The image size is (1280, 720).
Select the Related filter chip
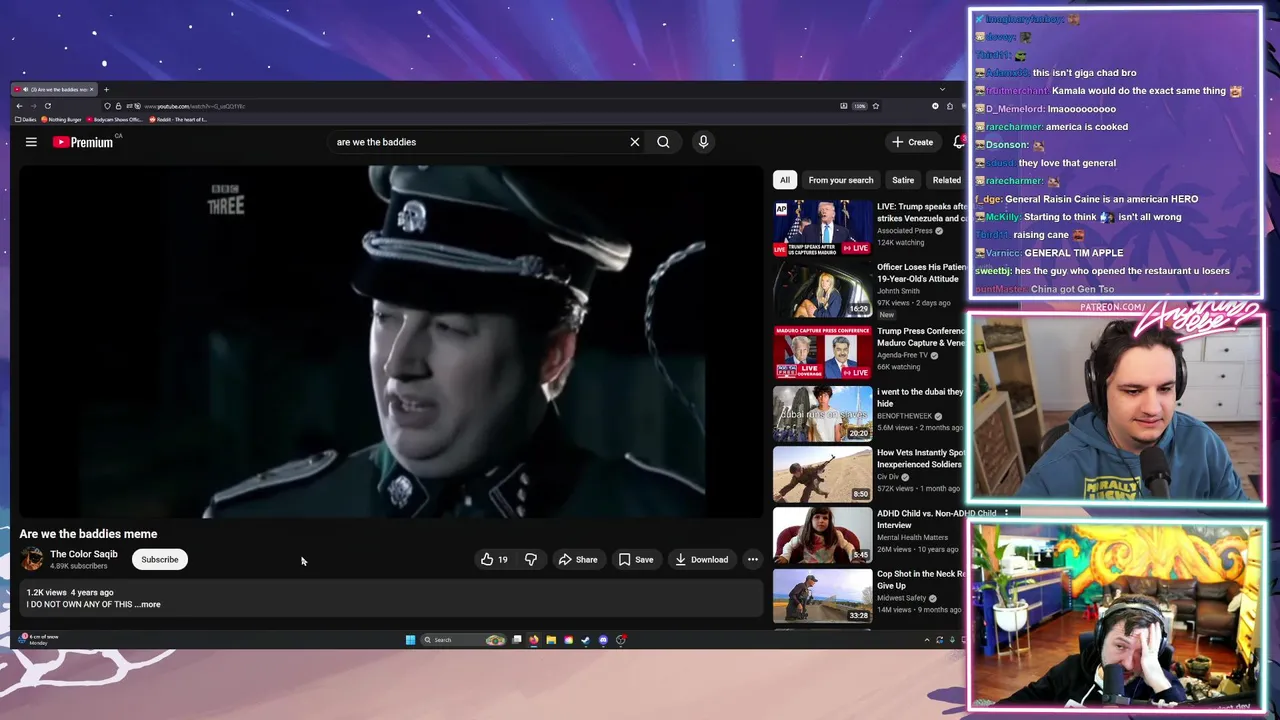click(x=946, y=180)
